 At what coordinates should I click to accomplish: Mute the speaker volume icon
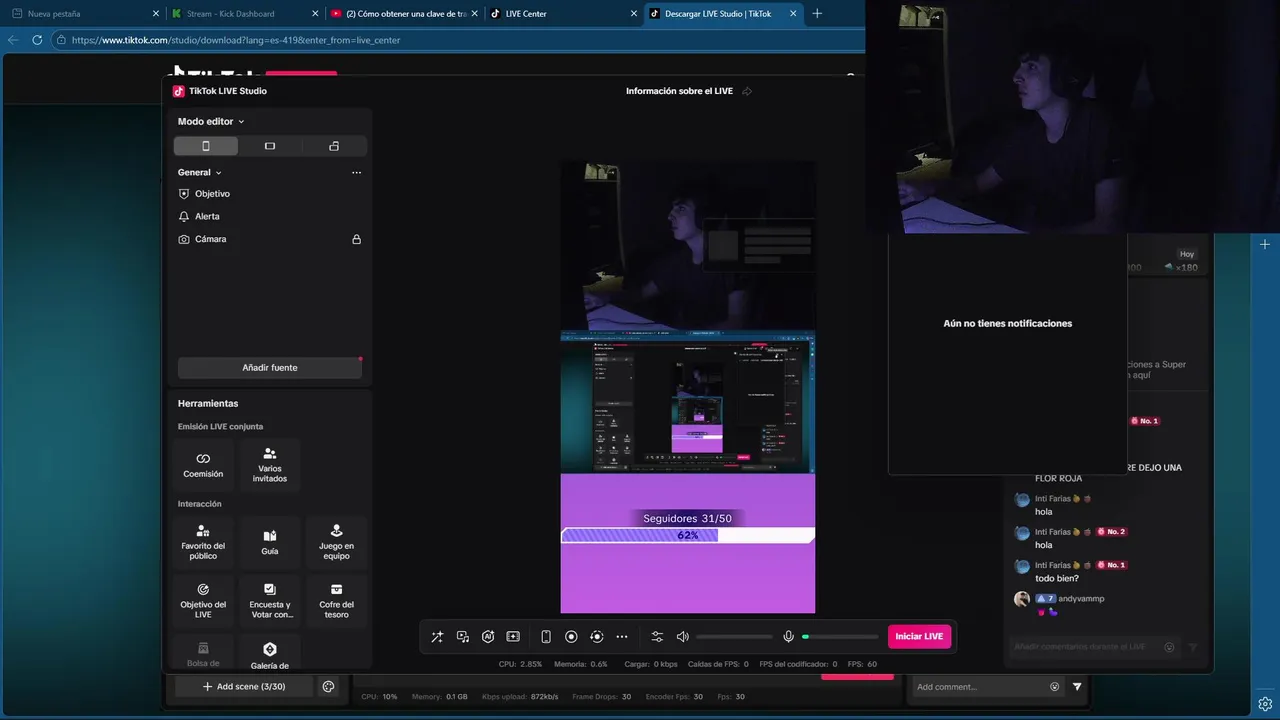(683, 637)
